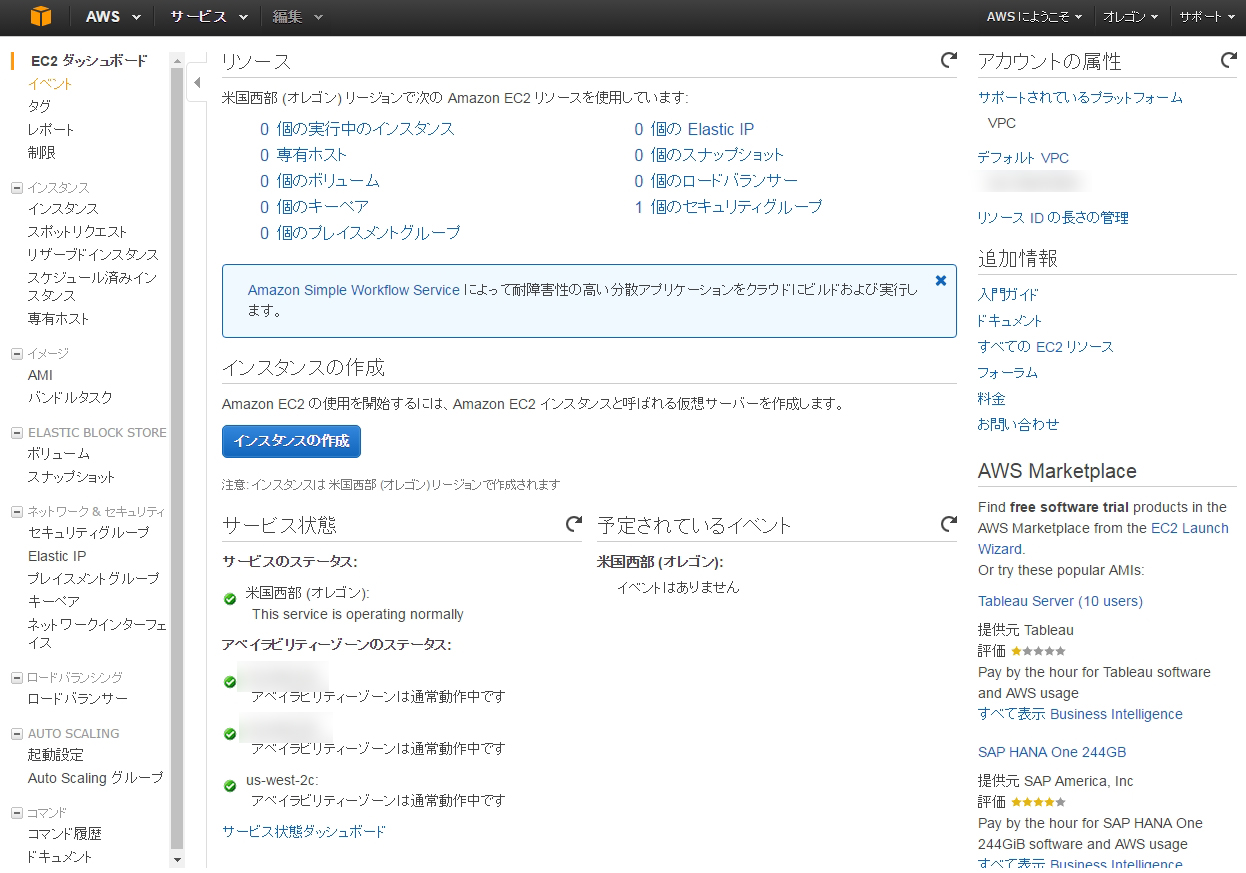The width and height of the screenshot is (1246, 873).
Task: Dismiss the Amazon Simple Workflow Service notification
Action: [940, 280]
